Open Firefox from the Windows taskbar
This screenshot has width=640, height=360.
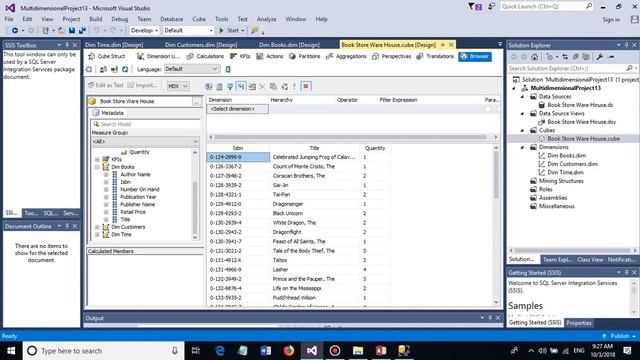click(x=289, y=351)
